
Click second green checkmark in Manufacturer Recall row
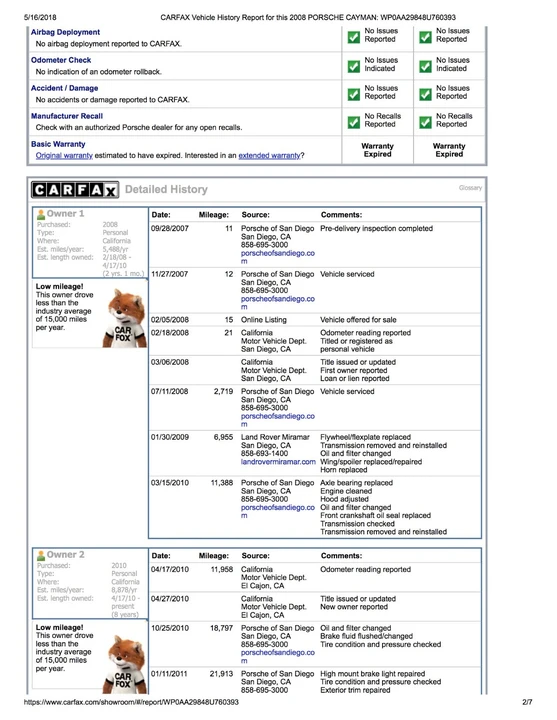click(x=425, y=123)
